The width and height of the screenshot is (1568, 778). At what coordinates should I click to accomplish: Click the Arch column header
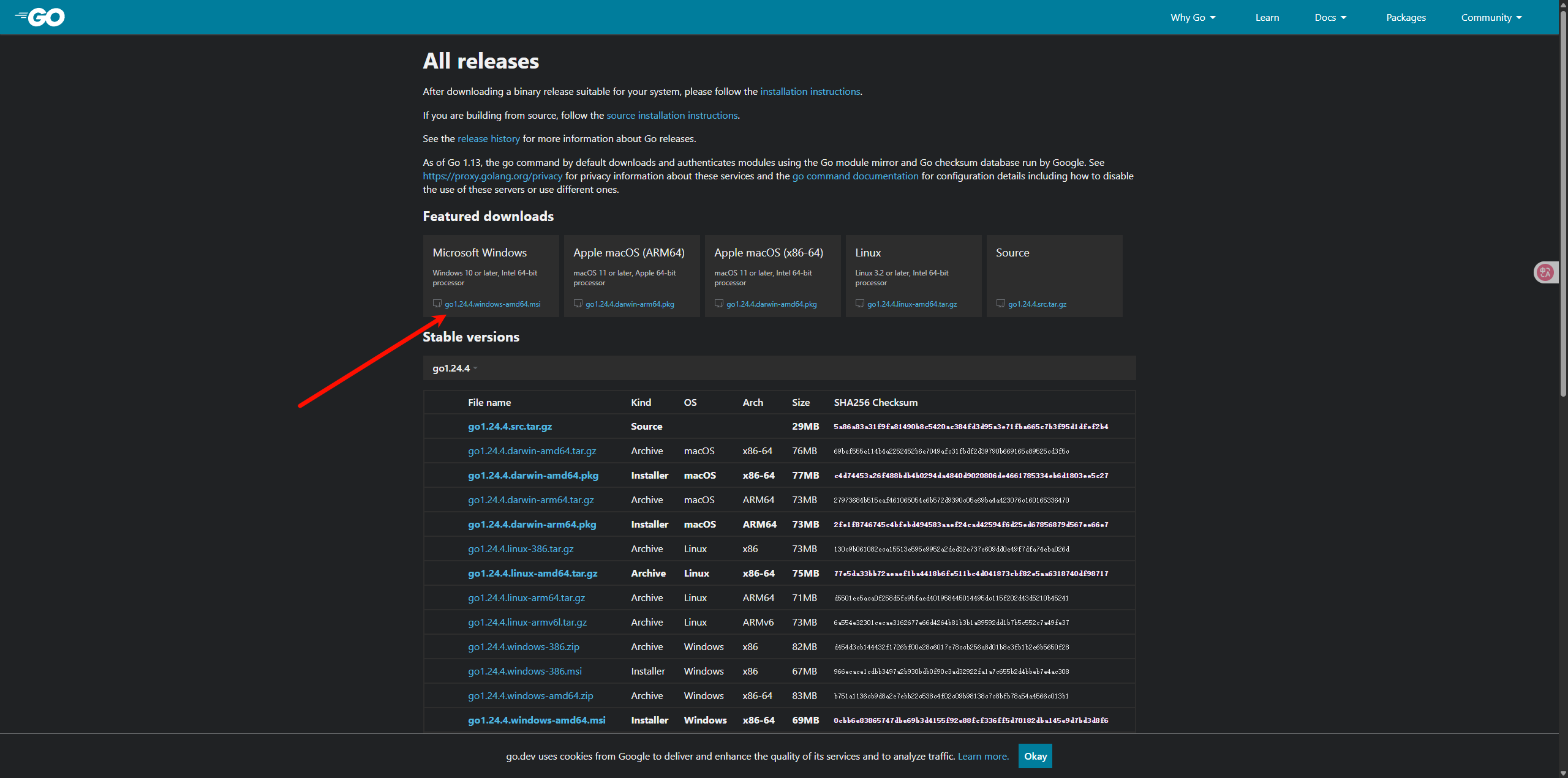tap(753, 402)
